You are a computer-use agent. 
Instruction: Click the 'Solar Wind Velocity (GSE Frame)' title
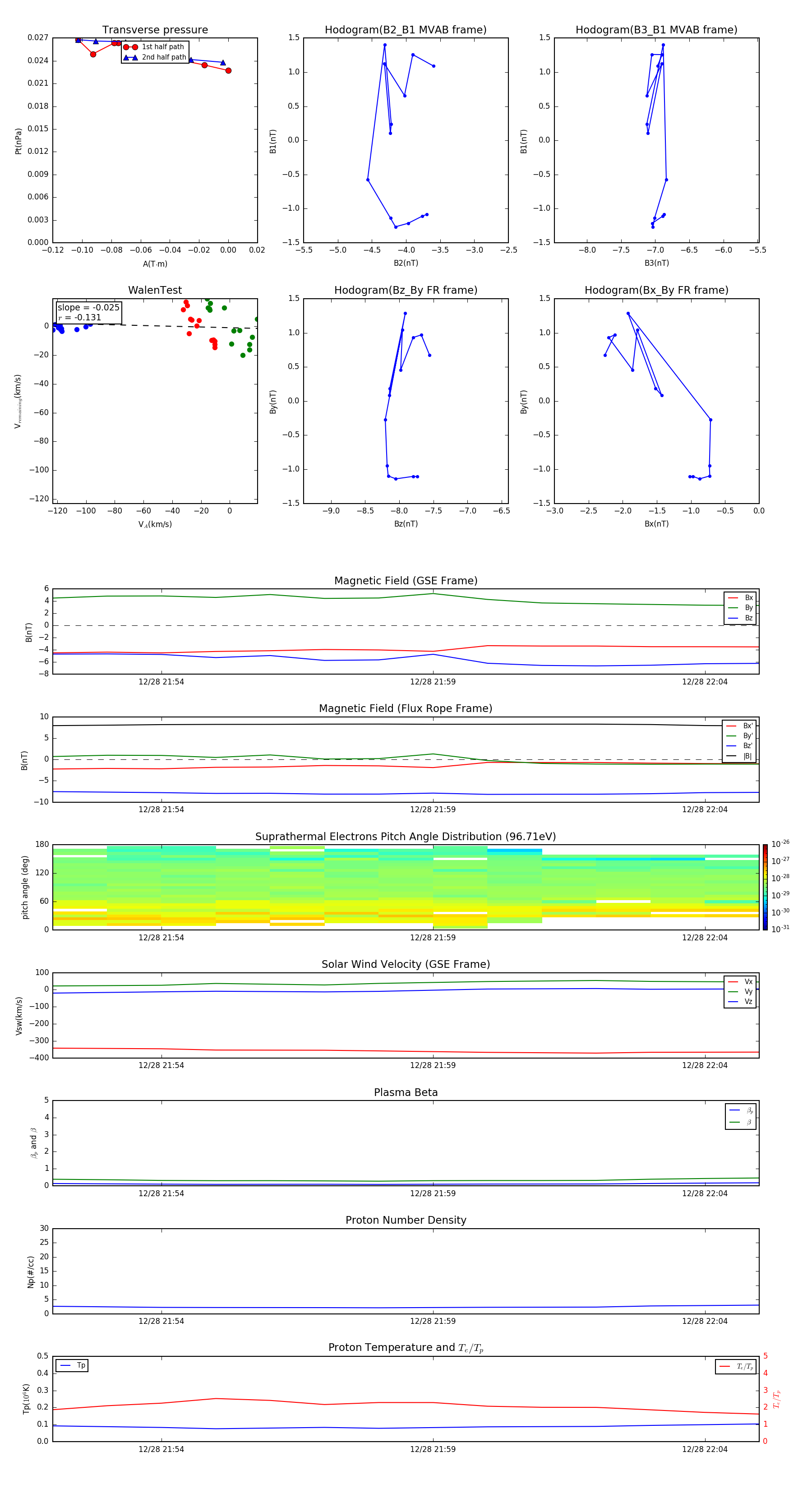(406, 964)
